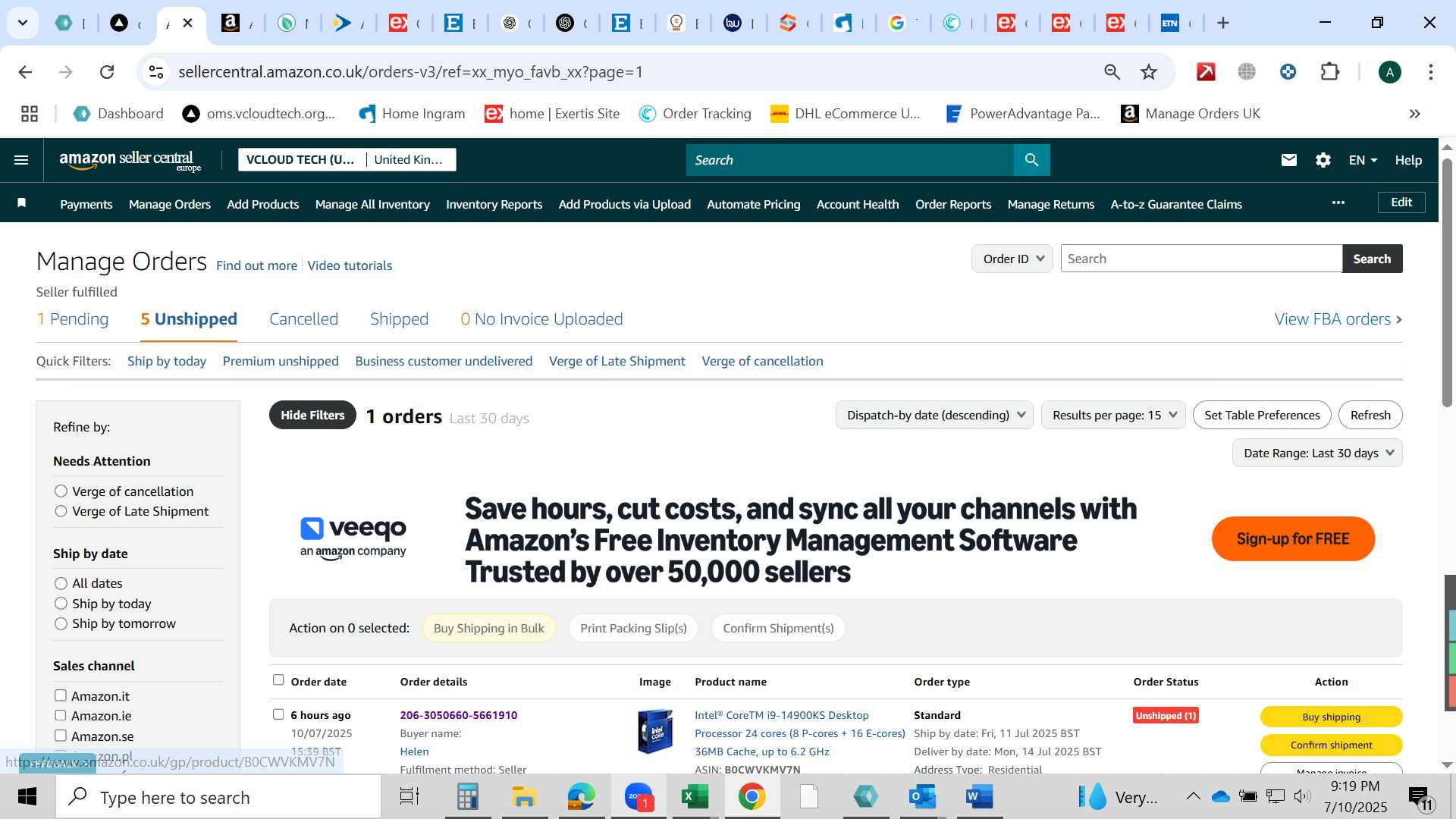Click the bookmark flag icon in nav bar
Screen dimensions: 1456x819
click(x=22, y=202)
